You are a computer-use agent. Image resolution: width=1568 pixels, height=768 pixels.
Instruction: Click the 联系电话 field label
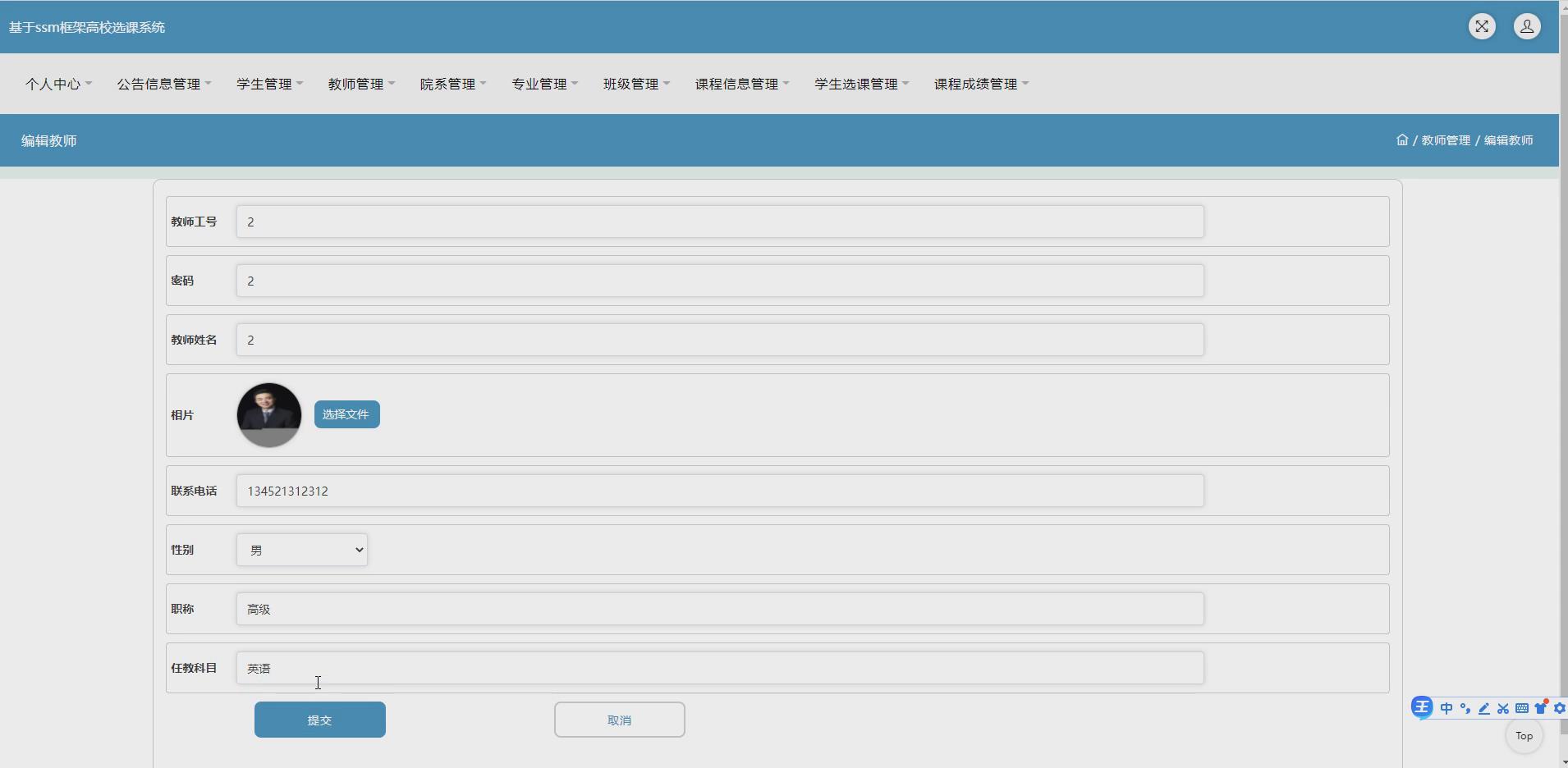pyautogui.click(x=194, y=491)
